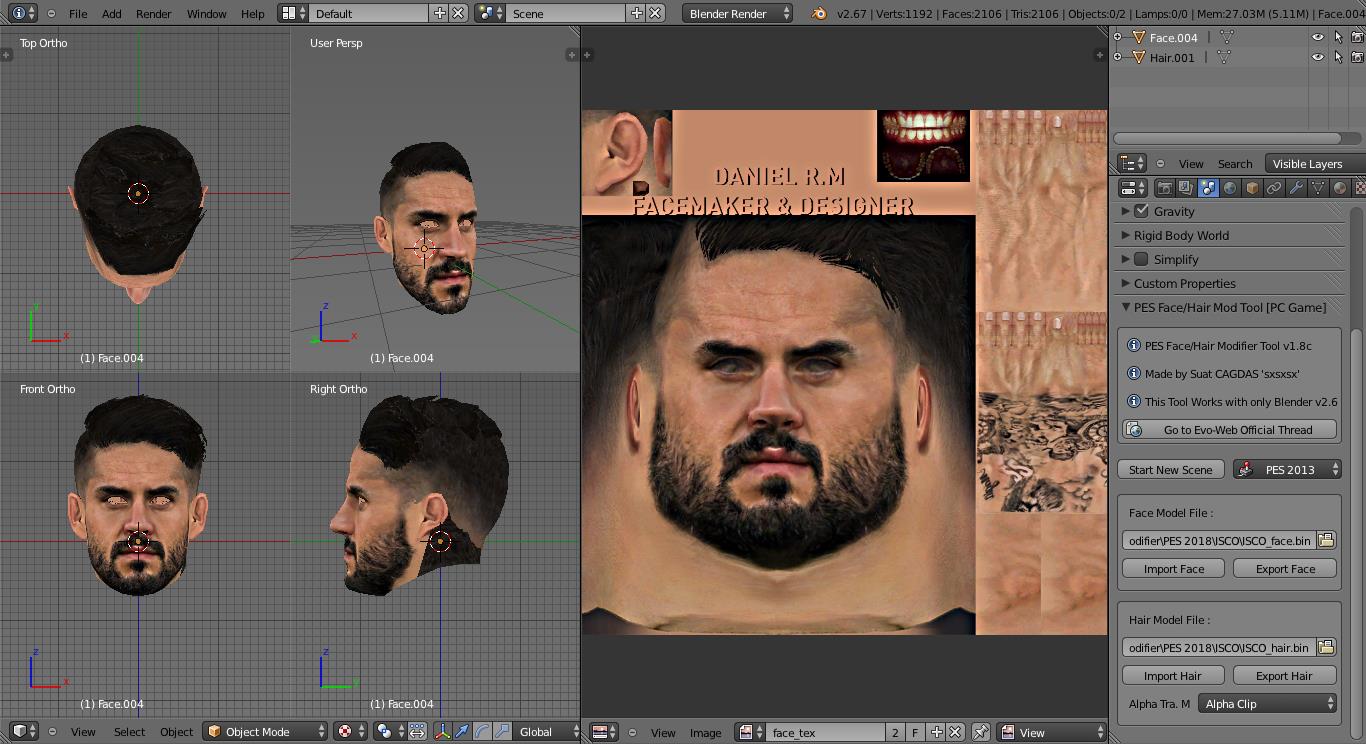
Task: Select Hair.001 in the outliner
Action: [1172, 58]
